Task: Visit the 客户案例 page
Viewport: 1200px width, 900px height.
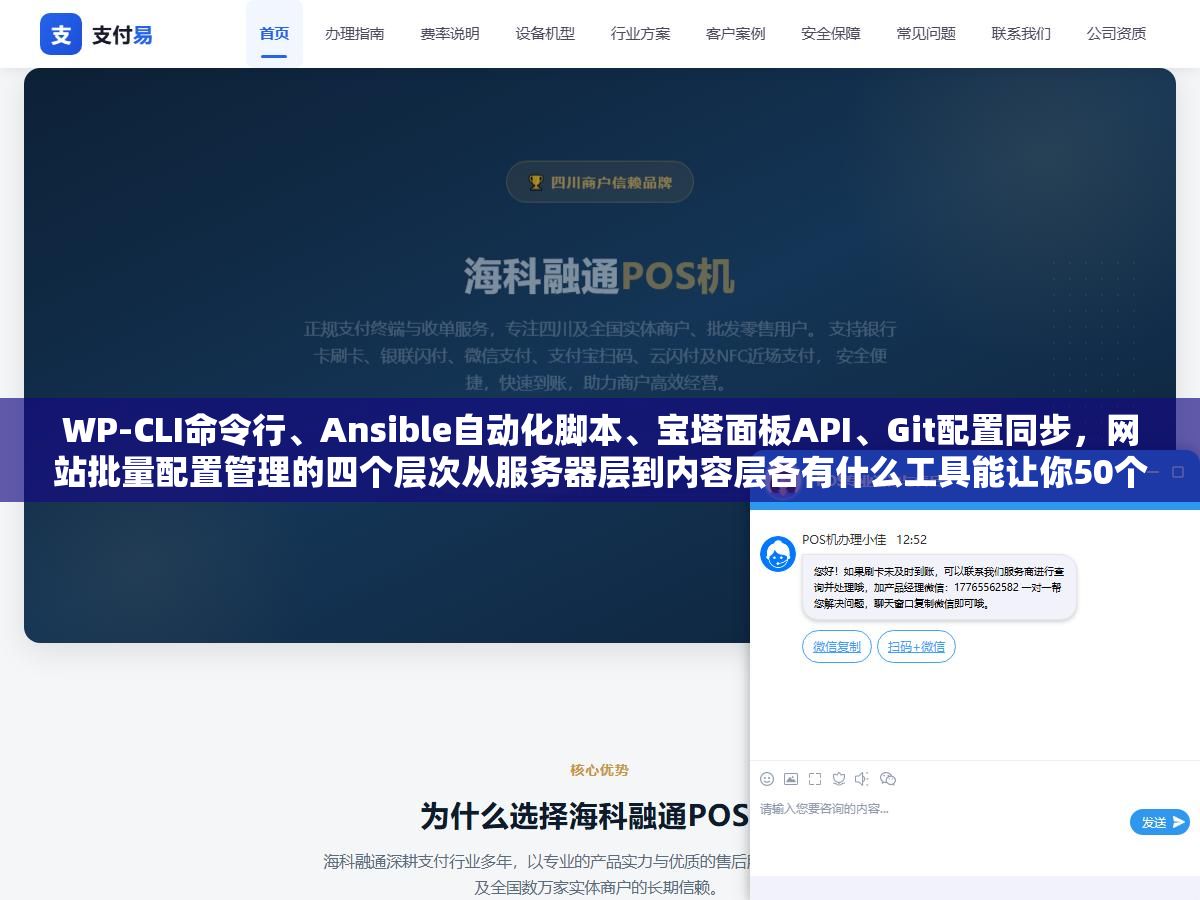Action: coord(736,33)
